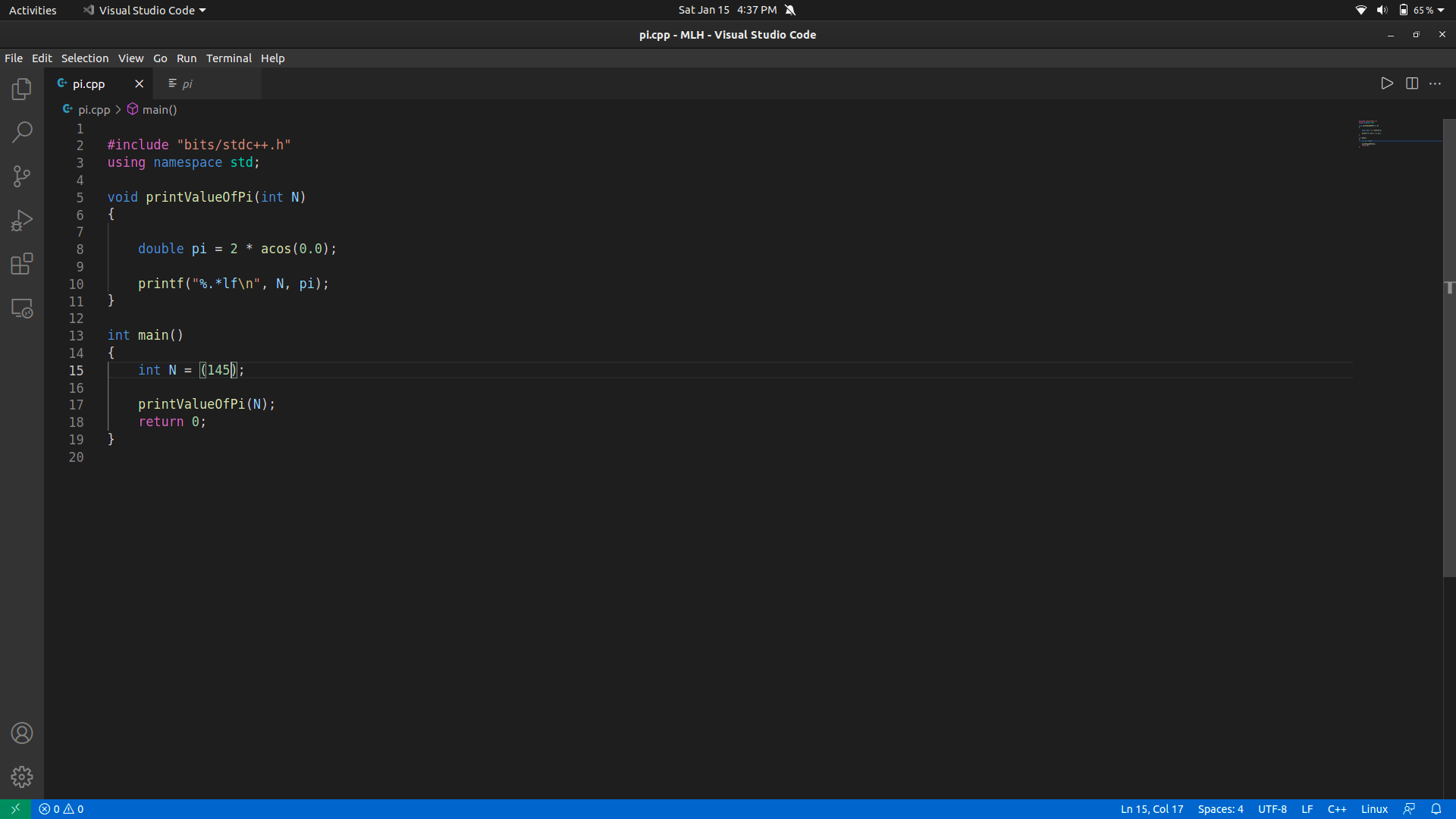
Task: Open the Source Control view
Action: tap(22, 176)
